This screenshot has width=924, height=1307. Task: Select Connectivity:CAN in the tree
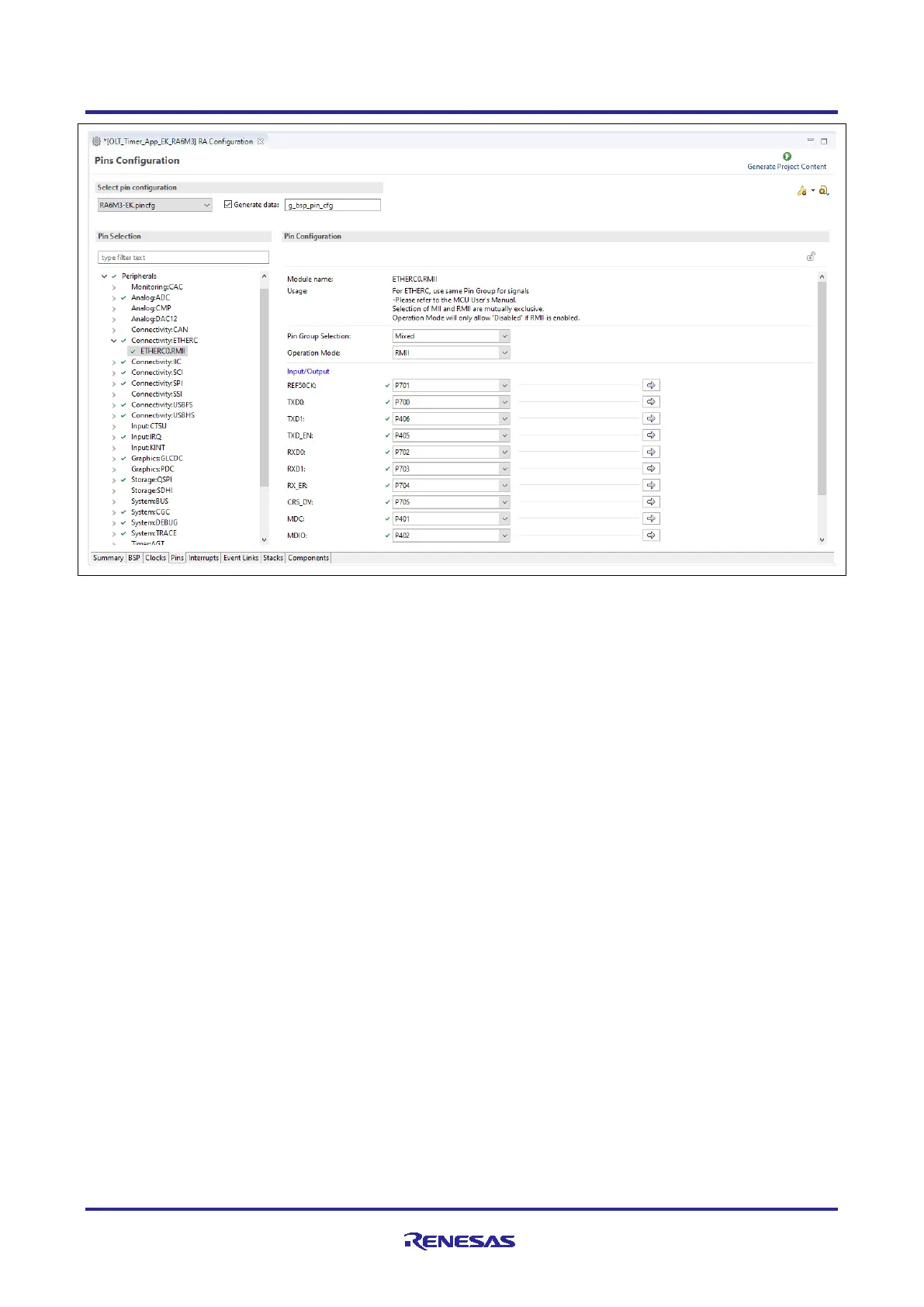tap(159, 330)
